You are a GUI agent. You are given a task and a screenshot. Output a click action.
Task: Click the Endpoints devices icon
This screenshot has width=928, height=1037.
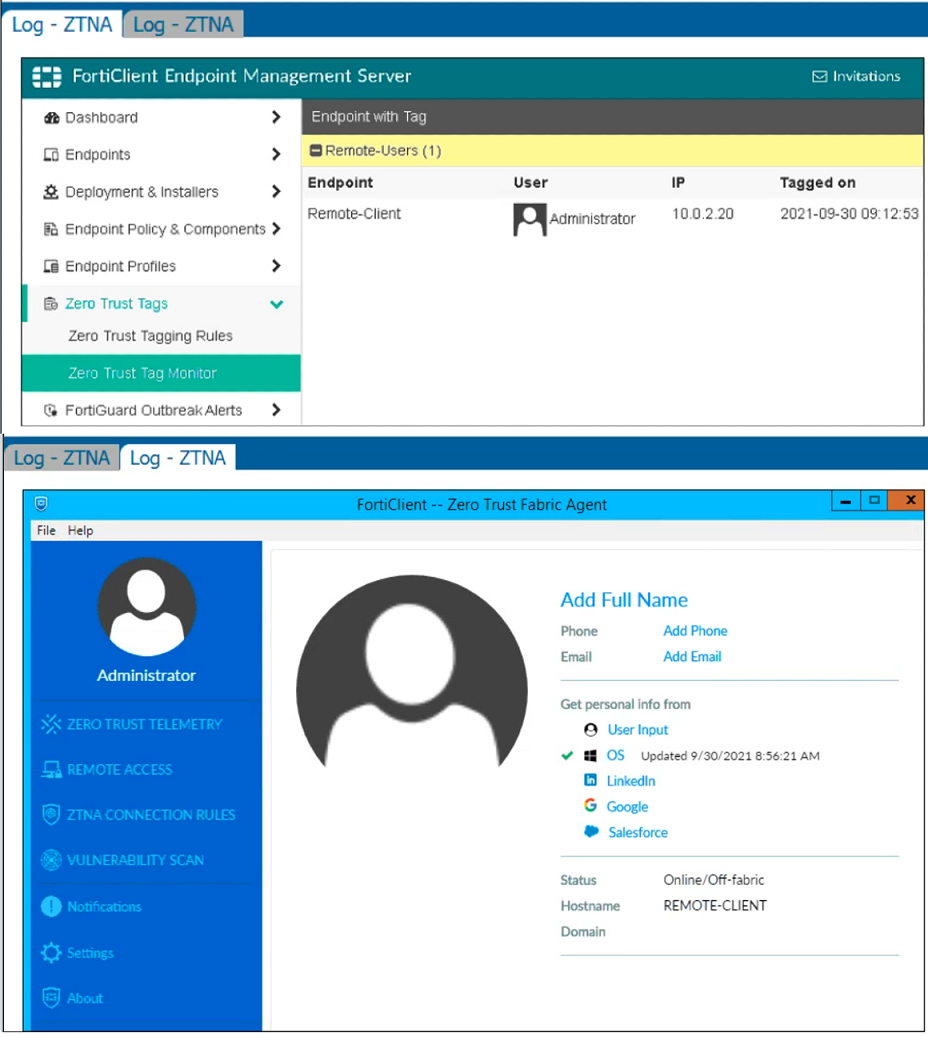tap(51, 155)
